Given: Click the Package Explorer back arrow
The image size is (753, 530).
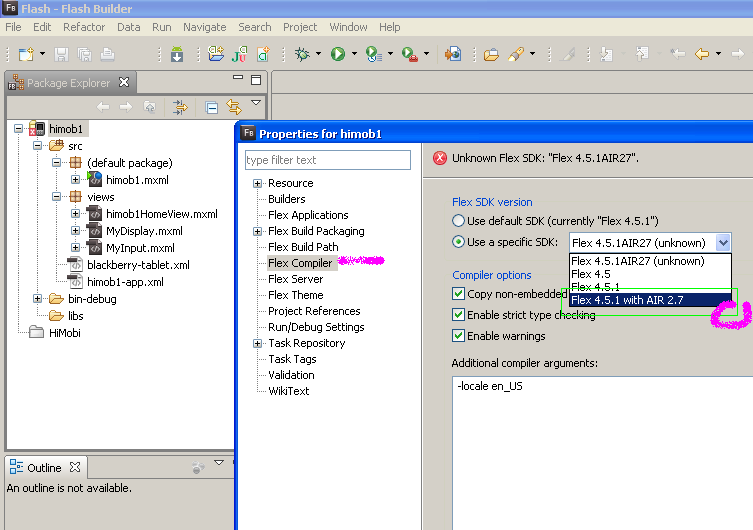Looking at the screenshot, I should click(x=103, y=107).
